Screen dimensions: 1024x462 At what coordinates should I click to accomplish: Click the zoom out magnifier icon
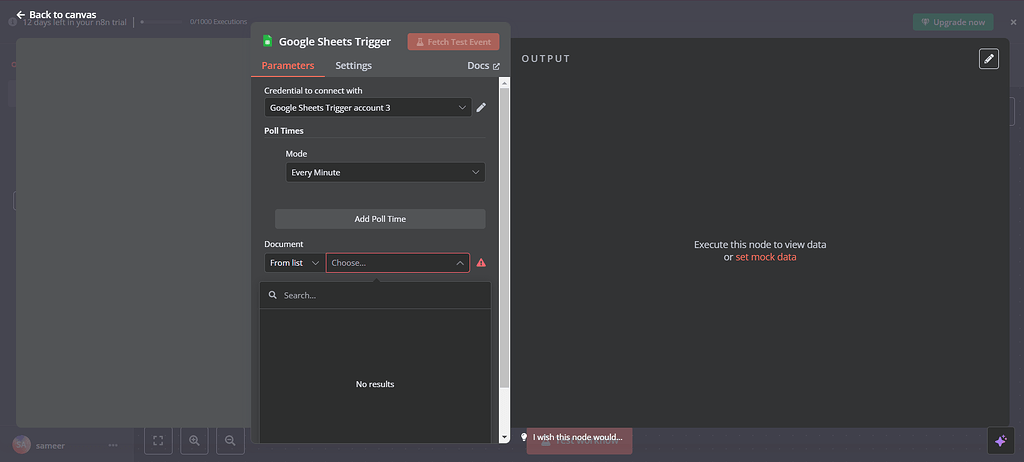point(230,440)
